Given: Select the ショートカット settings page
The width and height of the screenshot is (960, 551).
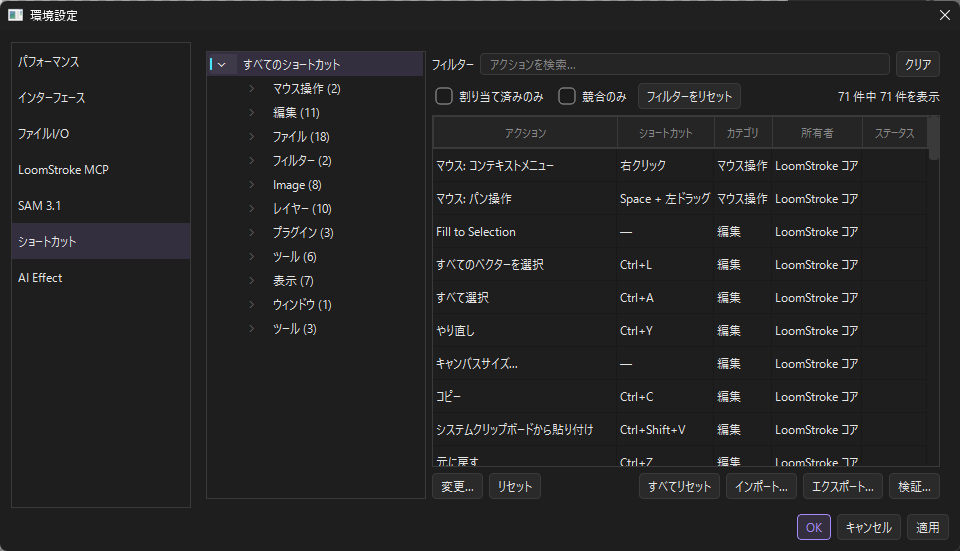Looking at the screenshot, I should pos(101,241).
